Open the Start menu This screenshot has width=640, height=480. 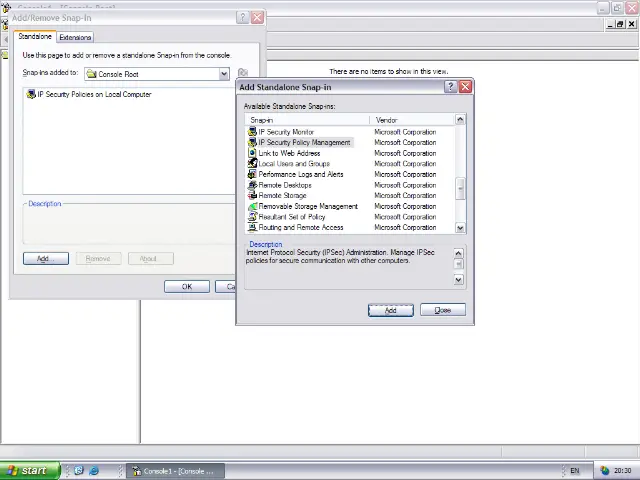click(30, 471)
